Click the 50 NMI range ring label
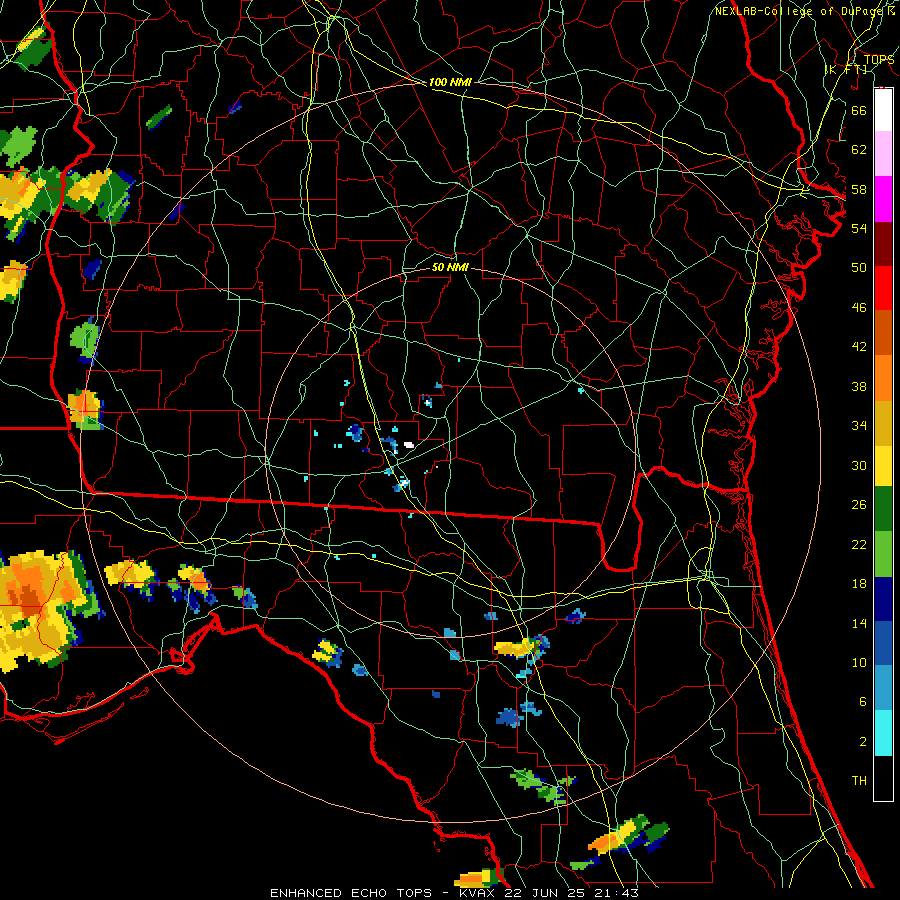 450,267
